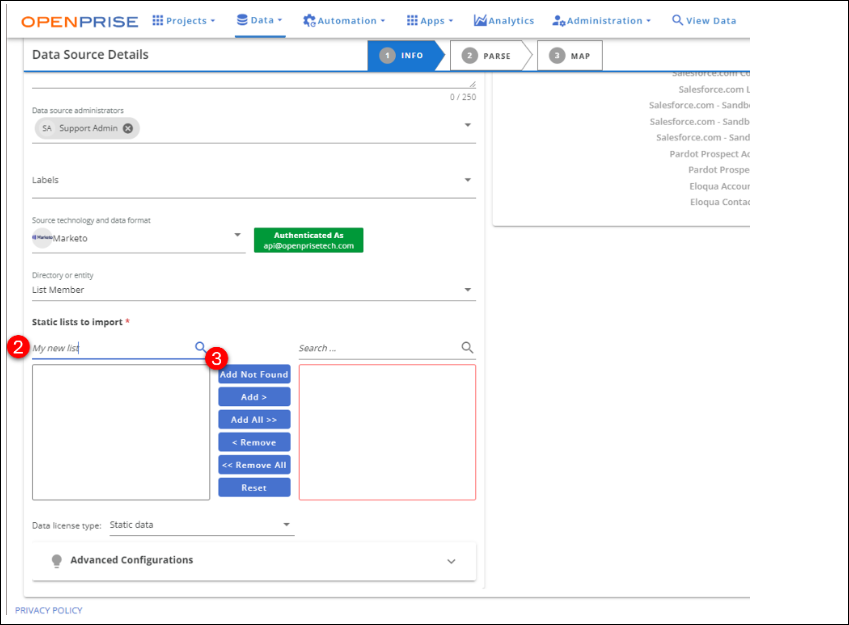
Task: Open the Data menu
Action: pos(260,20)
